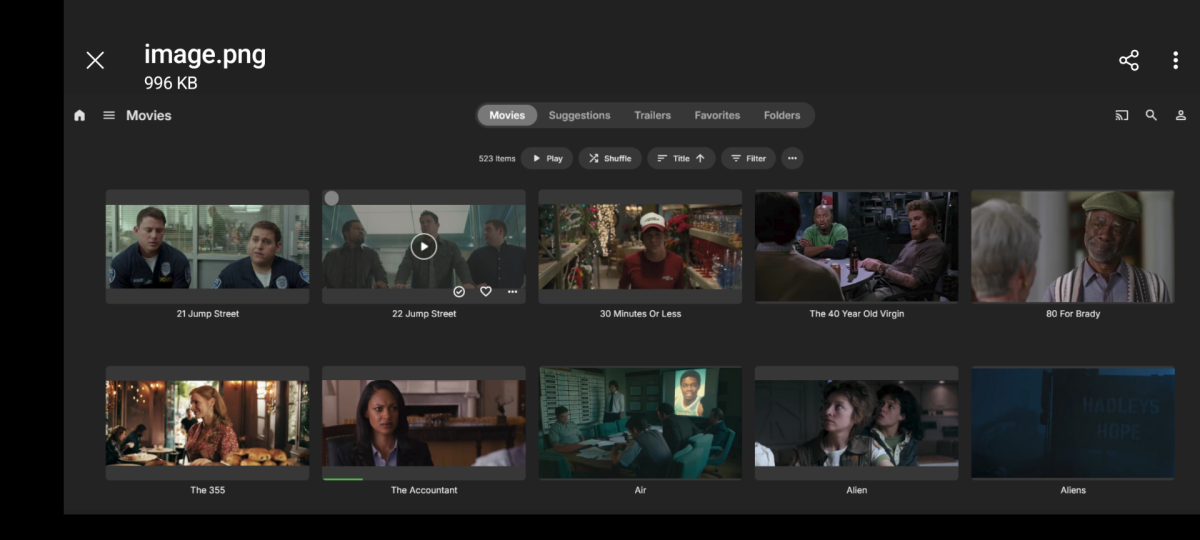Image resolution: width=1200 pixels, height=540 pixels.
Task: Click the 80 For Brady title
Action: click(1073, 314)
